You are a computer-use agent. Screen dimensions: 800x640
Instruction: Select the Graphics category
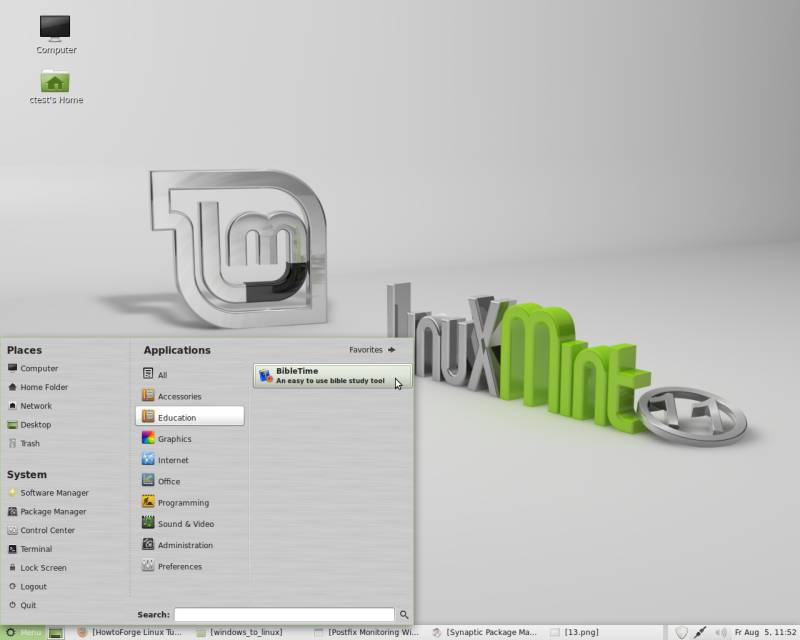coord(190,438)
